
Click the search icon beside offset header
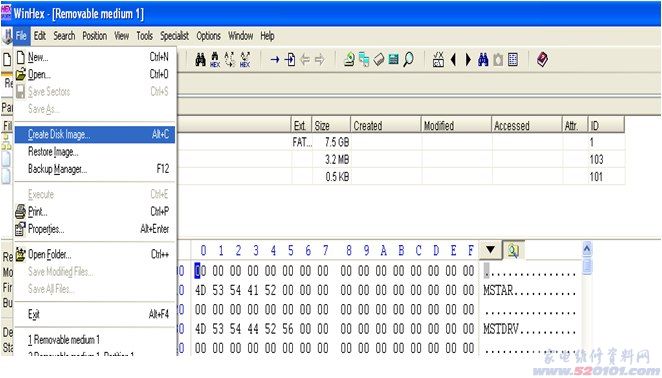513,250
